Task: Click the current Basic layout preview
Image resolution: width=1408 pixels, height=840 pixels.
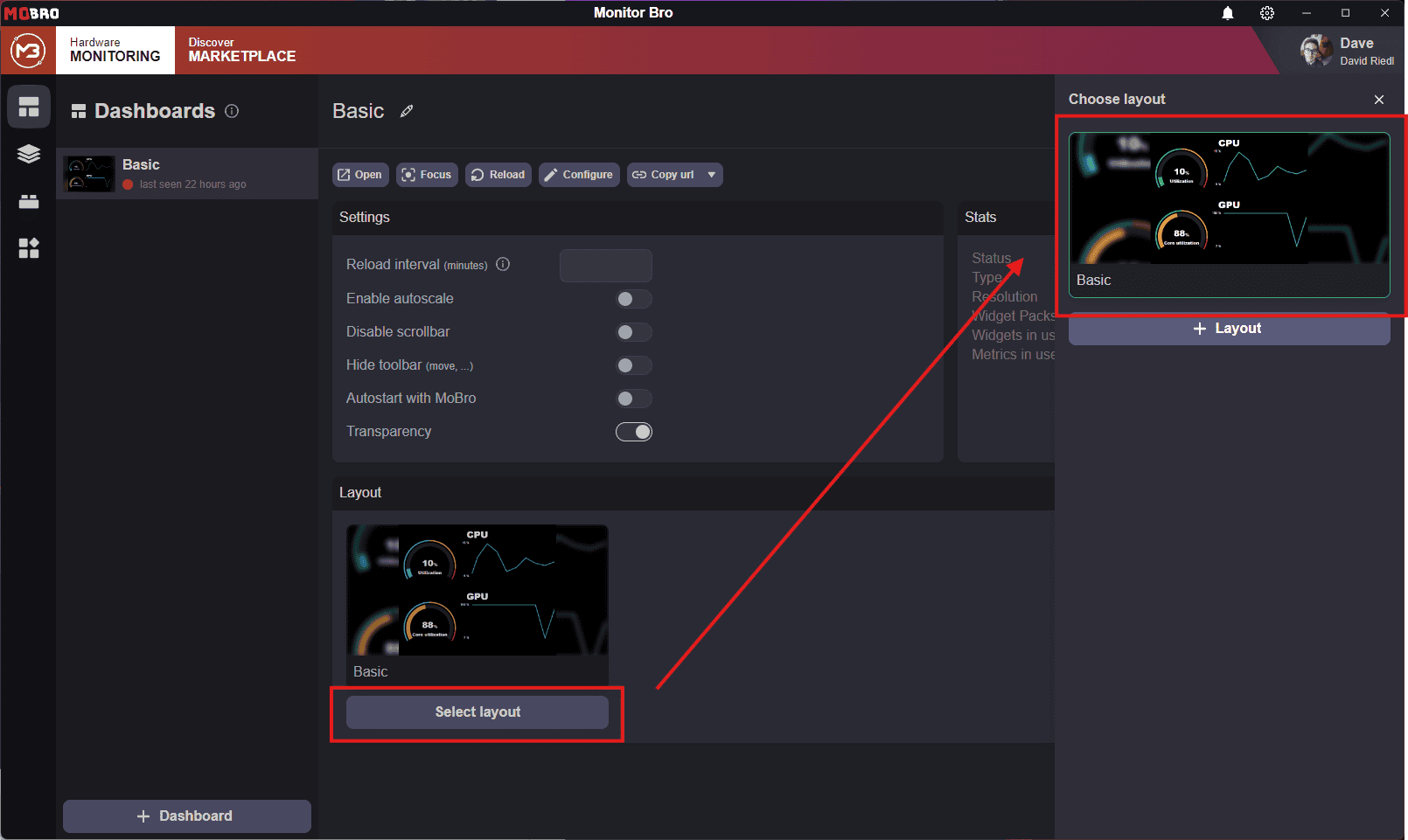Action: [x=477, y=604]
